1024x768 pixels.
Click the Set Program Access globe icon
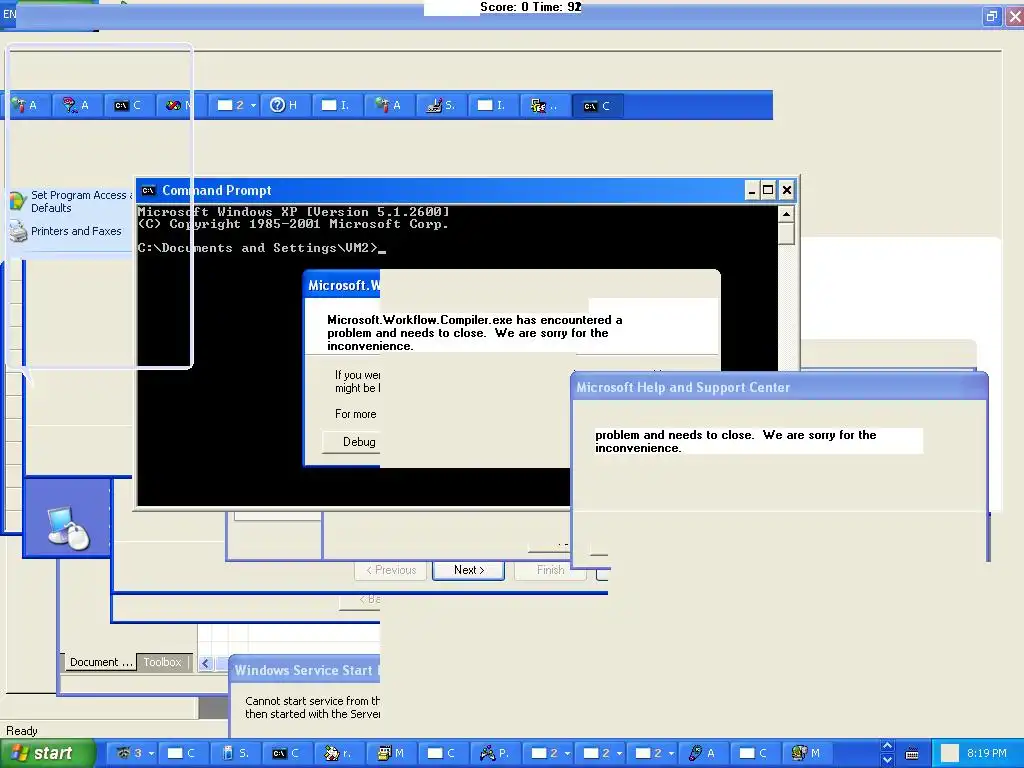coord(18,200)
